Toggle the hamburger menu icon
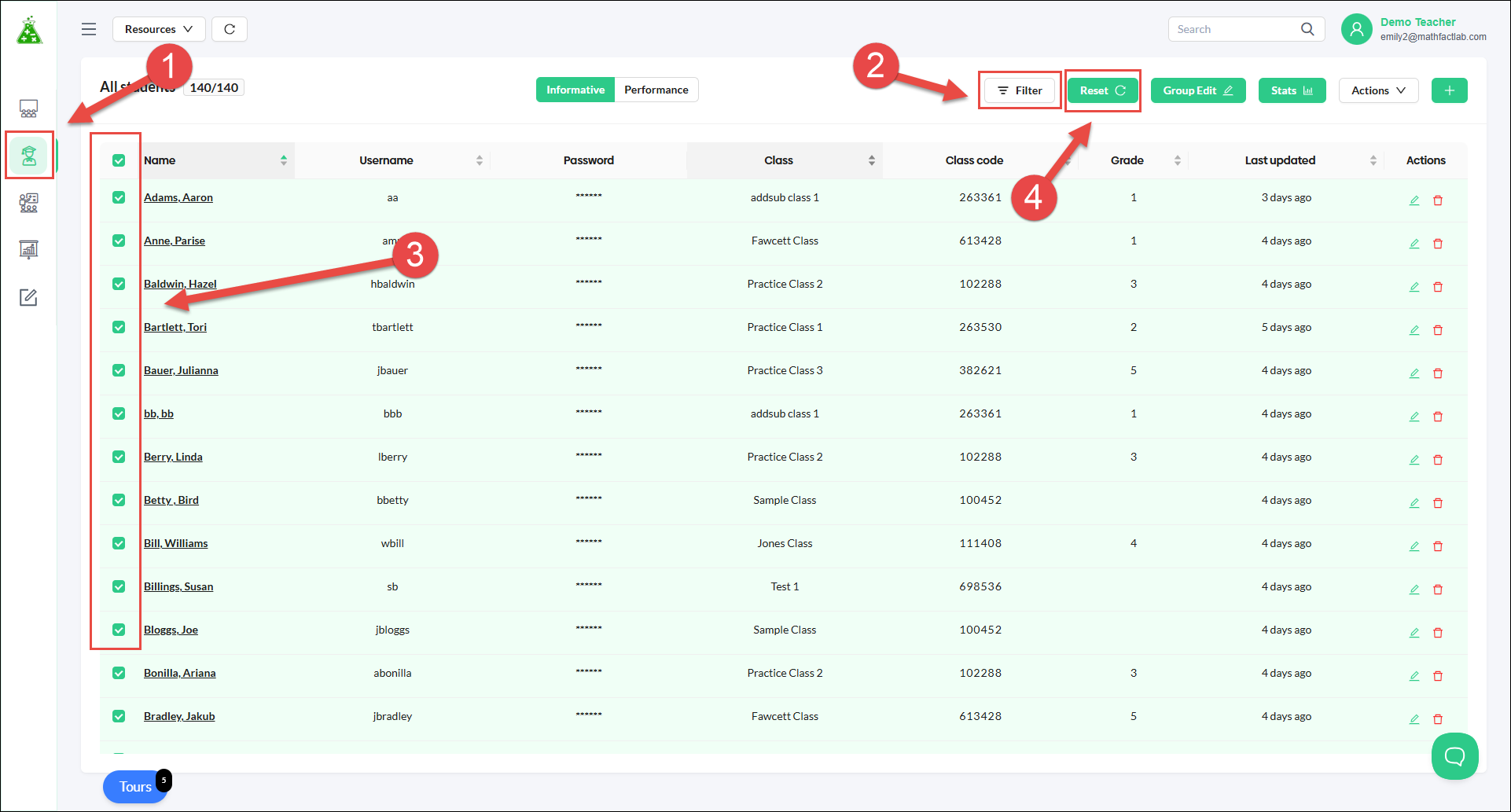The width and height of the screenshot is (1511, 812). [89, 29]
